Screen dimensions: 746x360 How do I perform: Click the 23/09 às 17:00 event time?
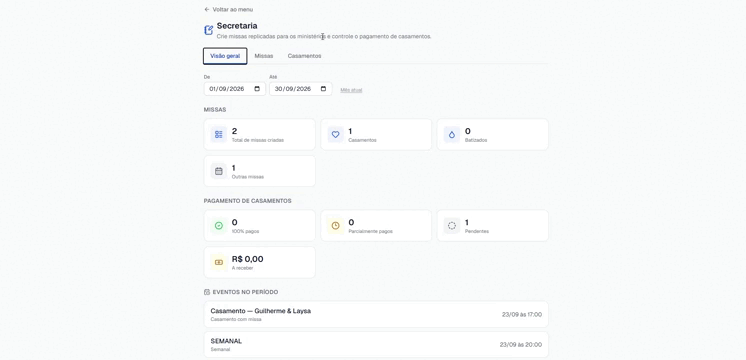(x=521, y=314)
